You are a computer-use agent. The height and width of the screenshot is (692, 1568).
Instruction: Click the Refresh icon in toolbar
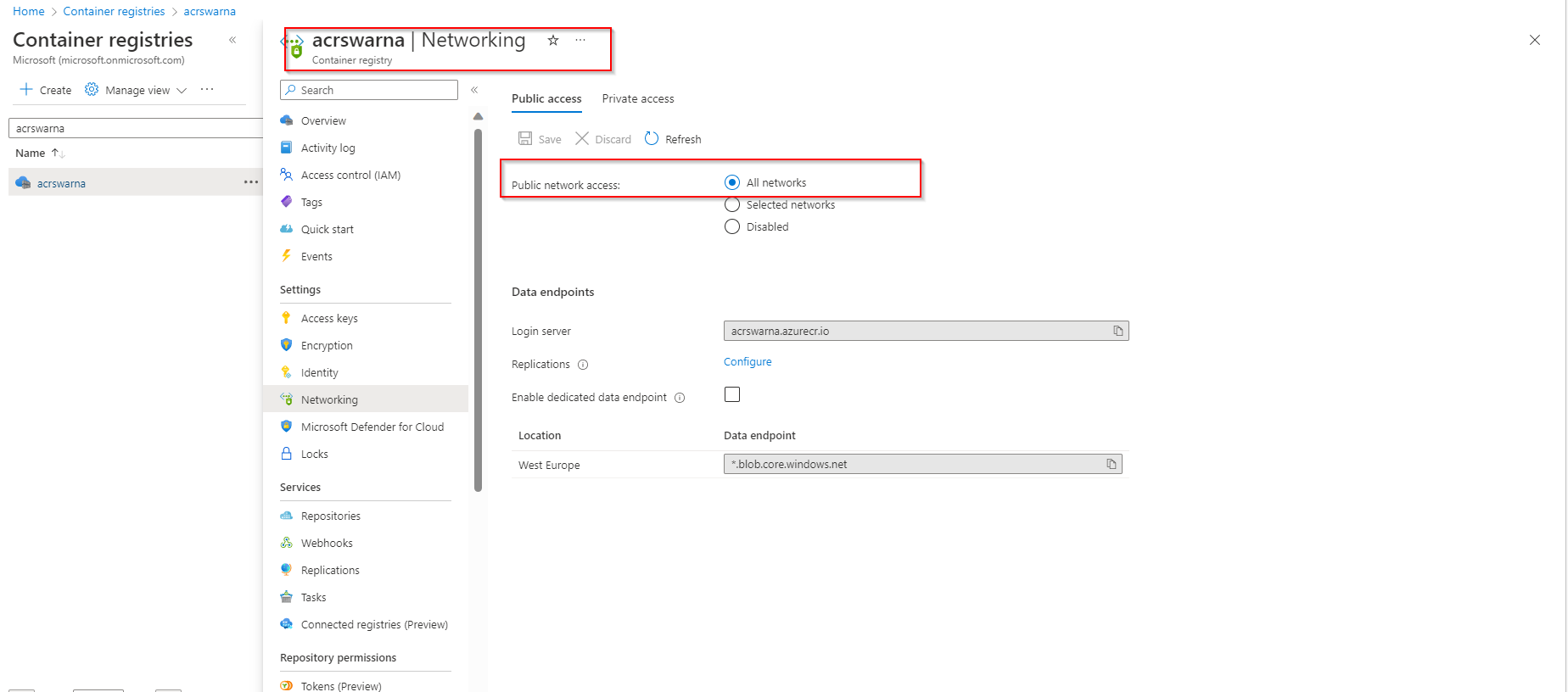coord(652,138)
